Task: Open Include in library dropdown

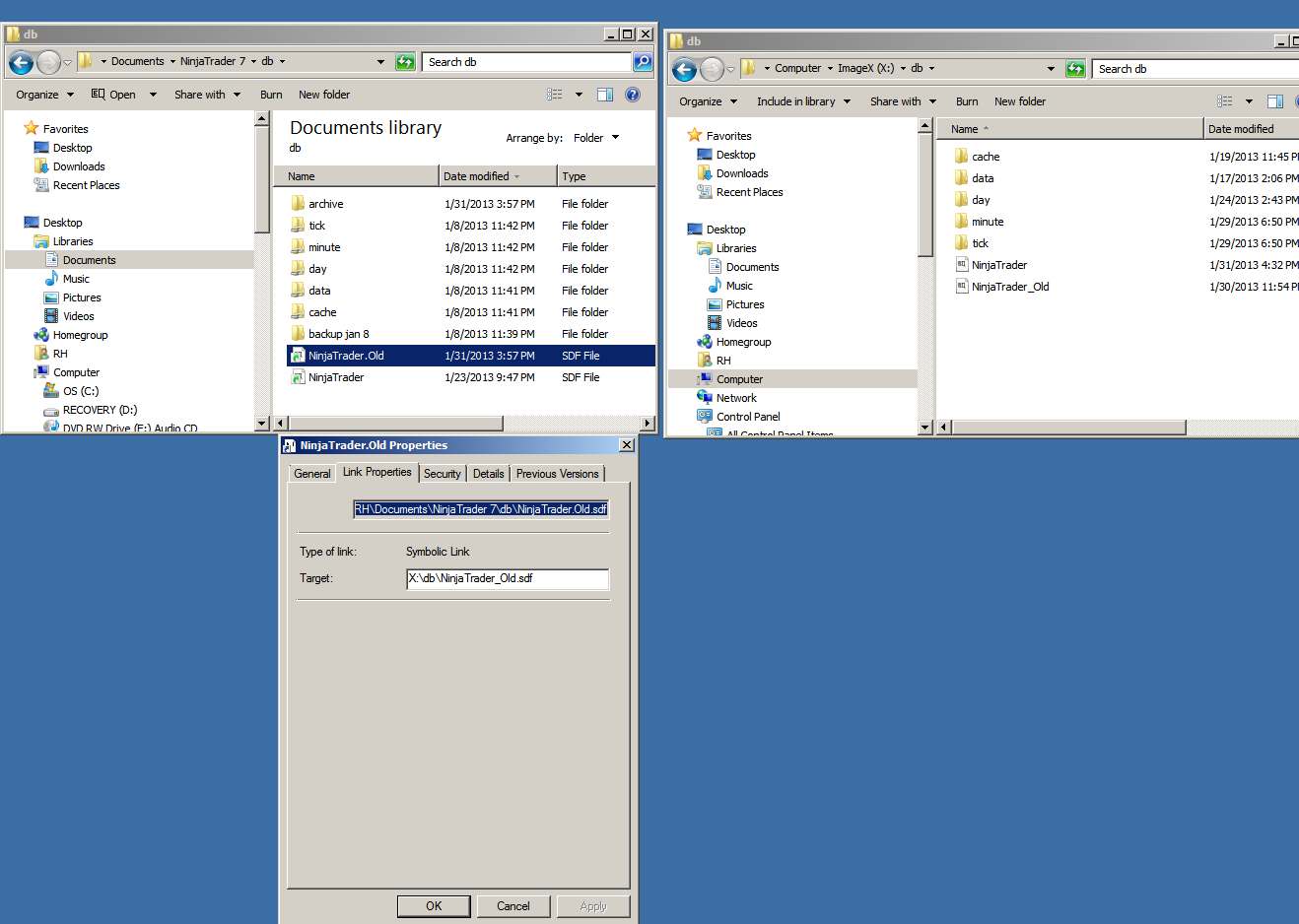Action: tap(803, 101)
